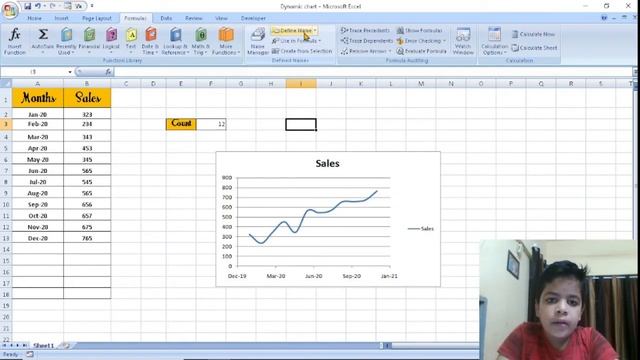640x360 pixels.
Task: Click Trace Dependents
Action: pyautogui.click(x=367, y=41)
